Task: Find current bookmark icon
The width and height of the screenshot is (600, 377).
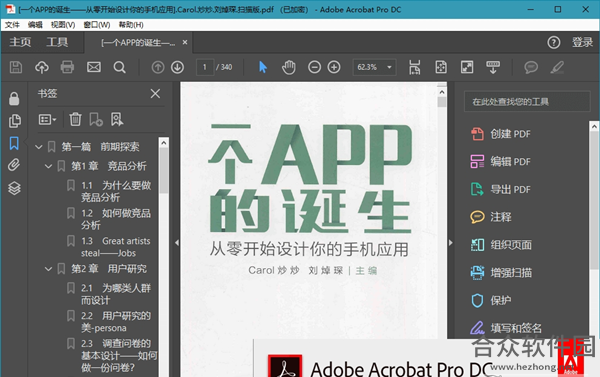Action: (117, 119)
